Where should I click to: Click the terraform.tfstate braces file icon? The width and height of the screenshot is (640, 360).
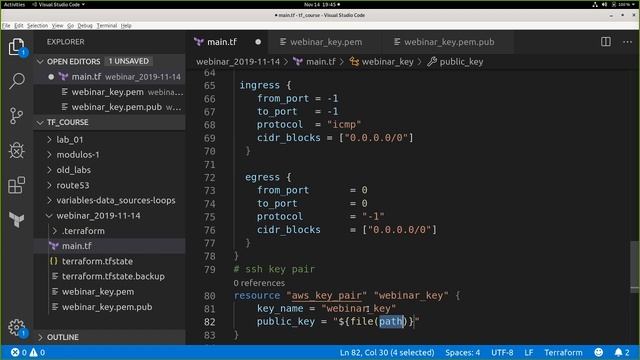click(53, 261)
